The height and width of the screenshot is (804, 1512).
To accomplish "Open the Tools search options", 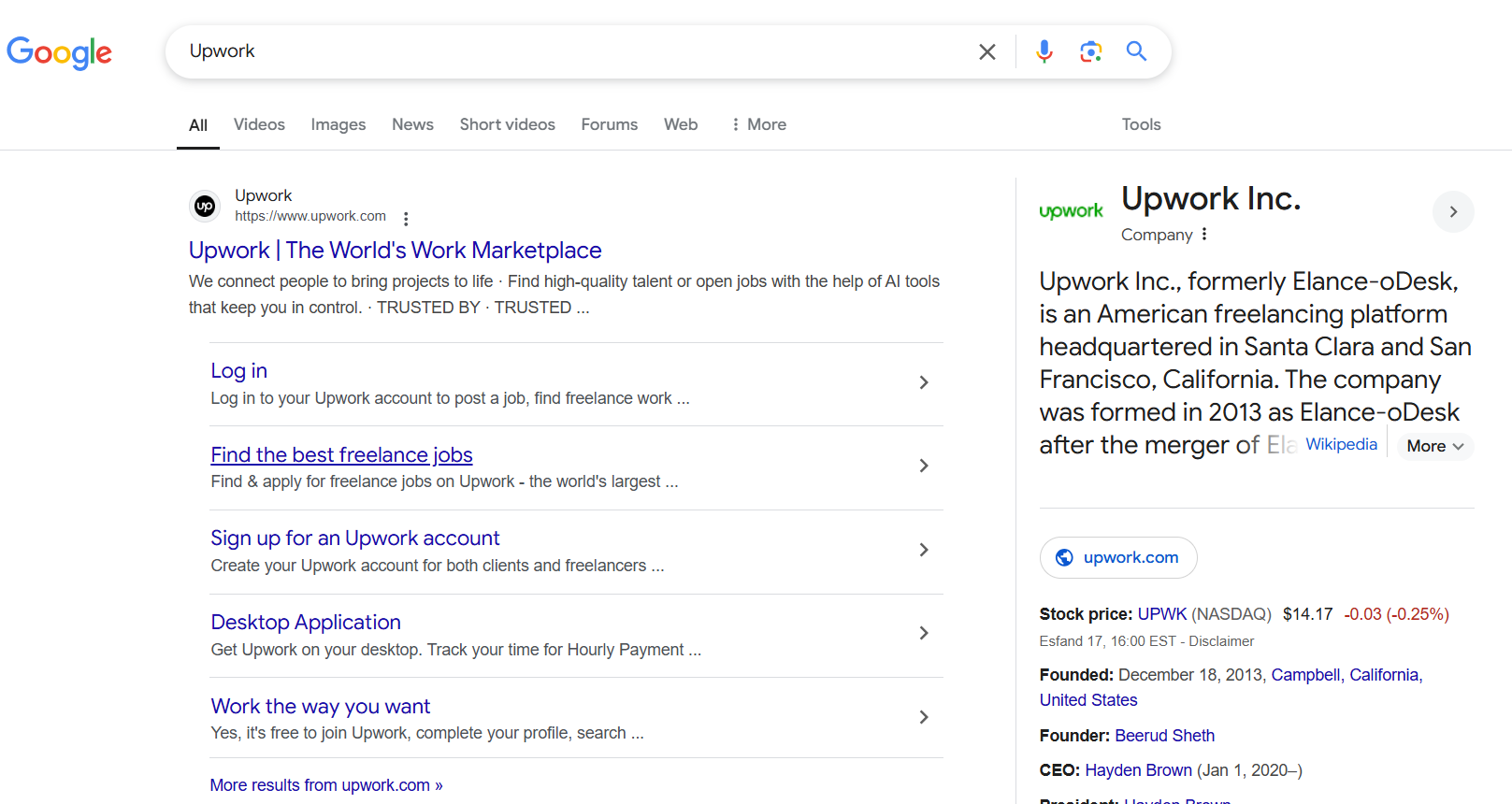I will [x=1141, y=124].
